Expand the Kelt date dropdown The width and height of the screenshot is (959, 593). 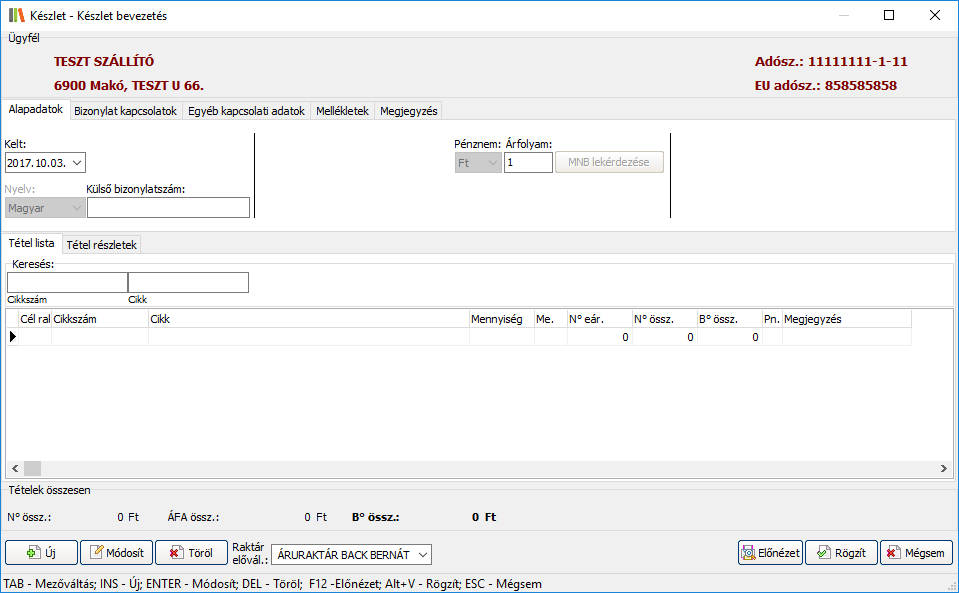tap(78, 162)
